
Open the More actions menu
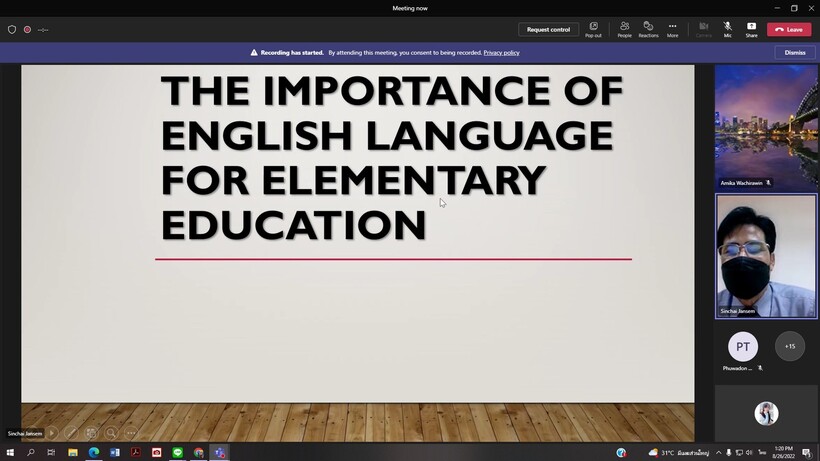point(672,29)
